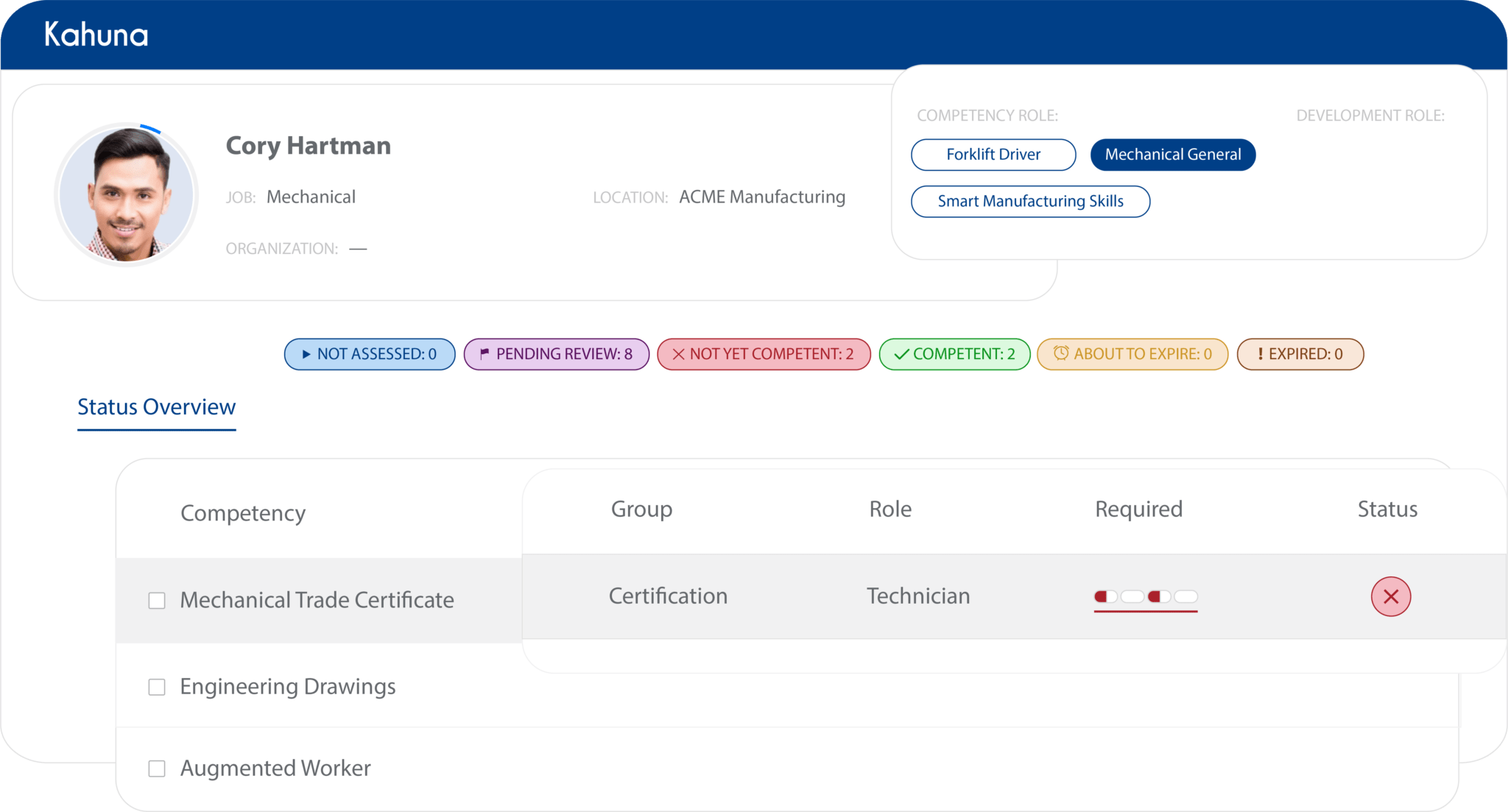Check the Mechanical Trade Certificate checkbox
Image resolution: width=1508 pixels, height=812 pixels.
pyautogui.click(x=157, y=601)
